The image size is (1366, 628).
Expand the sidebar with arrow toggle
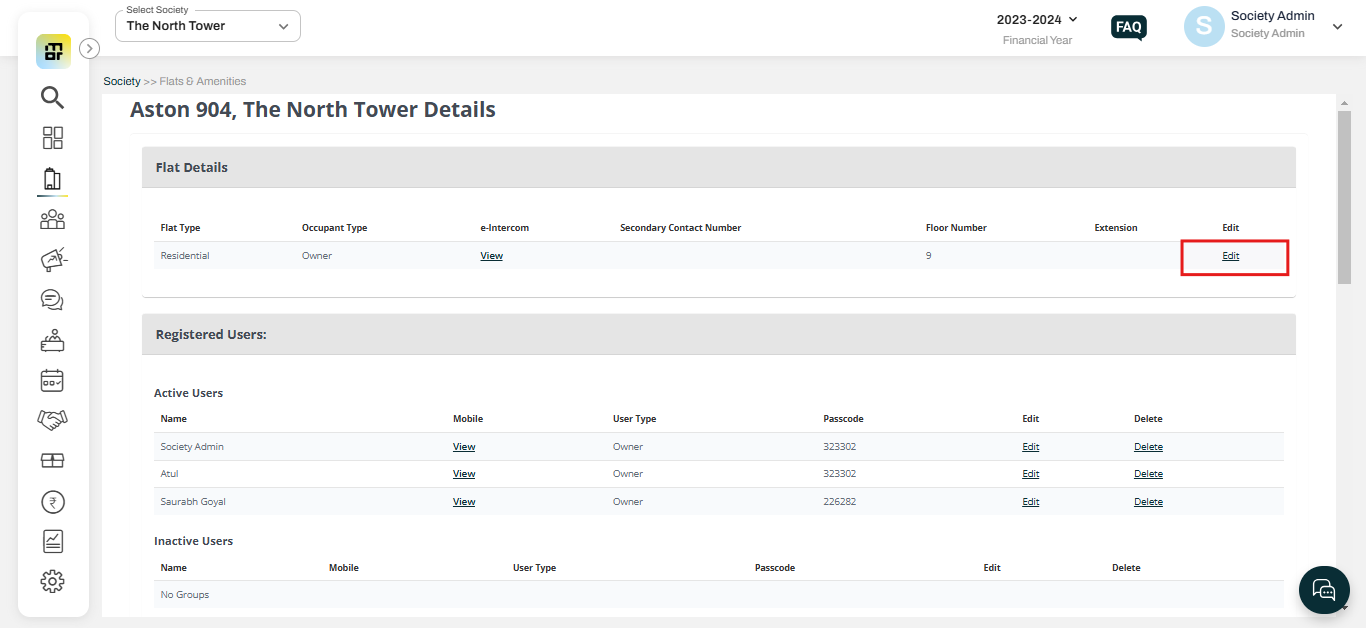tap(89, 48)
